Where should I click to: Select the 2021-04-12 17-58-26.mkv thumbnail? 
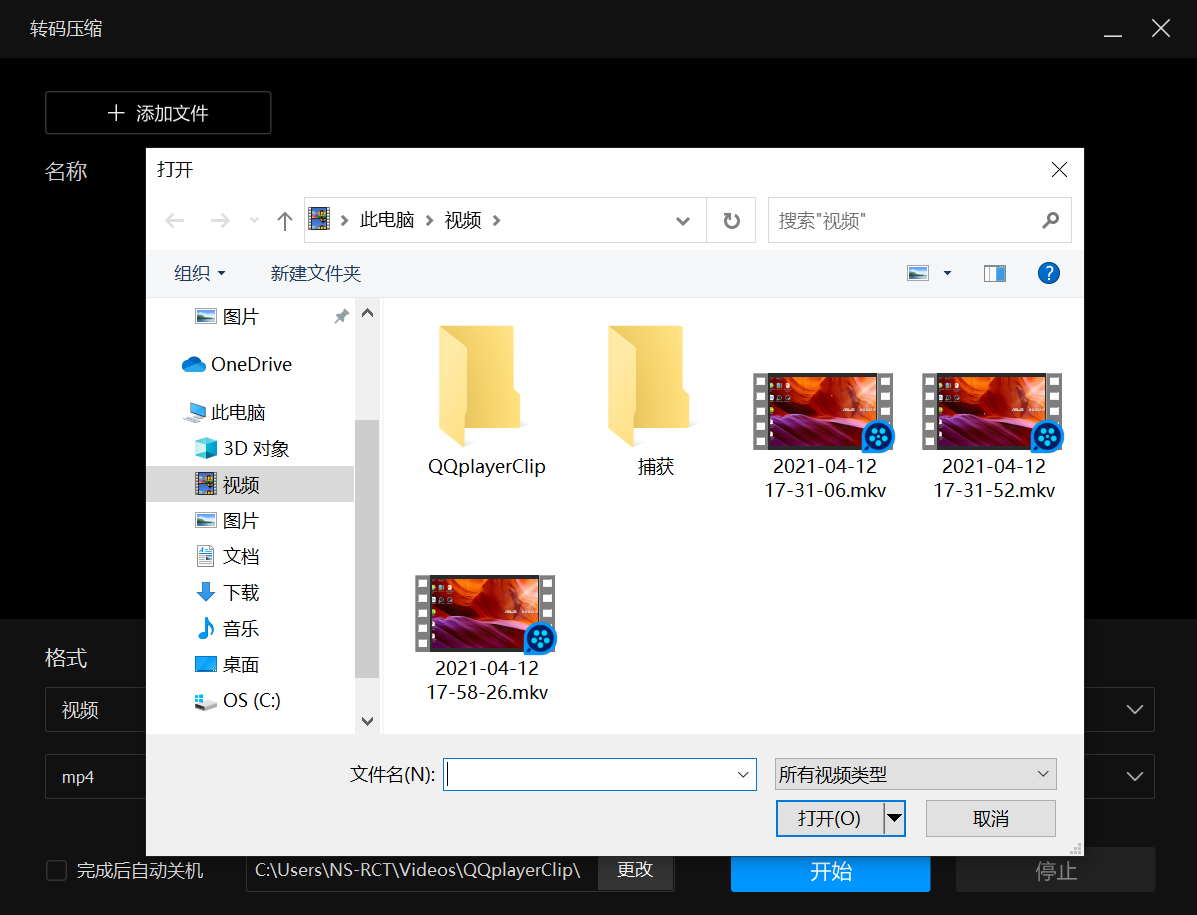[x=485, y=613]
